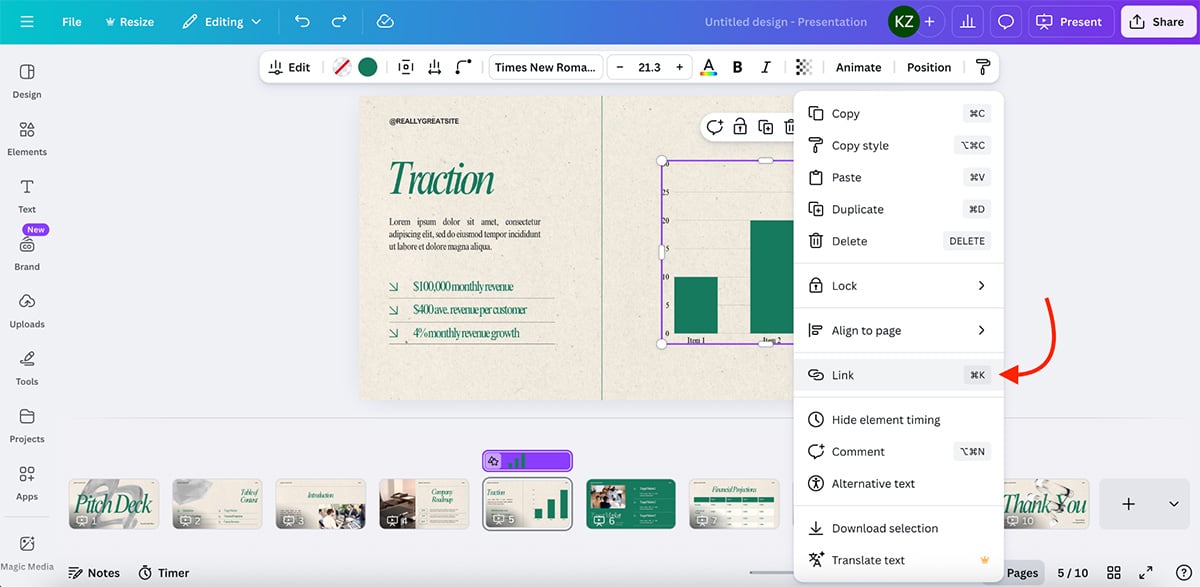Screen dimensions: 1200x587
Task: Open the Uploads panel
Action: click(26, 310)
